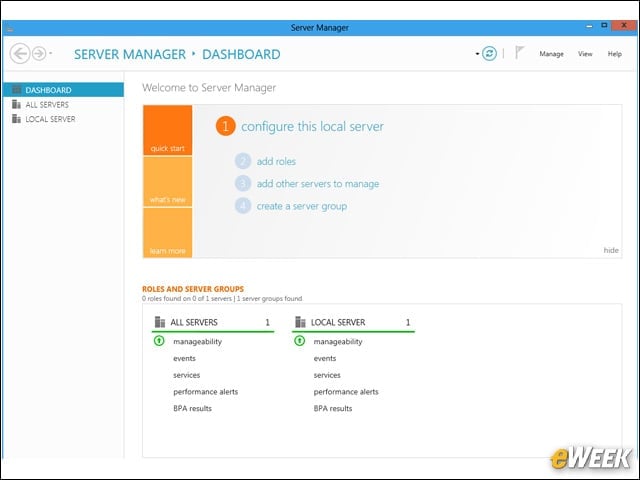The image size is (640, 480).
Task: Click events under All Servers
Action: (x=184, y=358)
